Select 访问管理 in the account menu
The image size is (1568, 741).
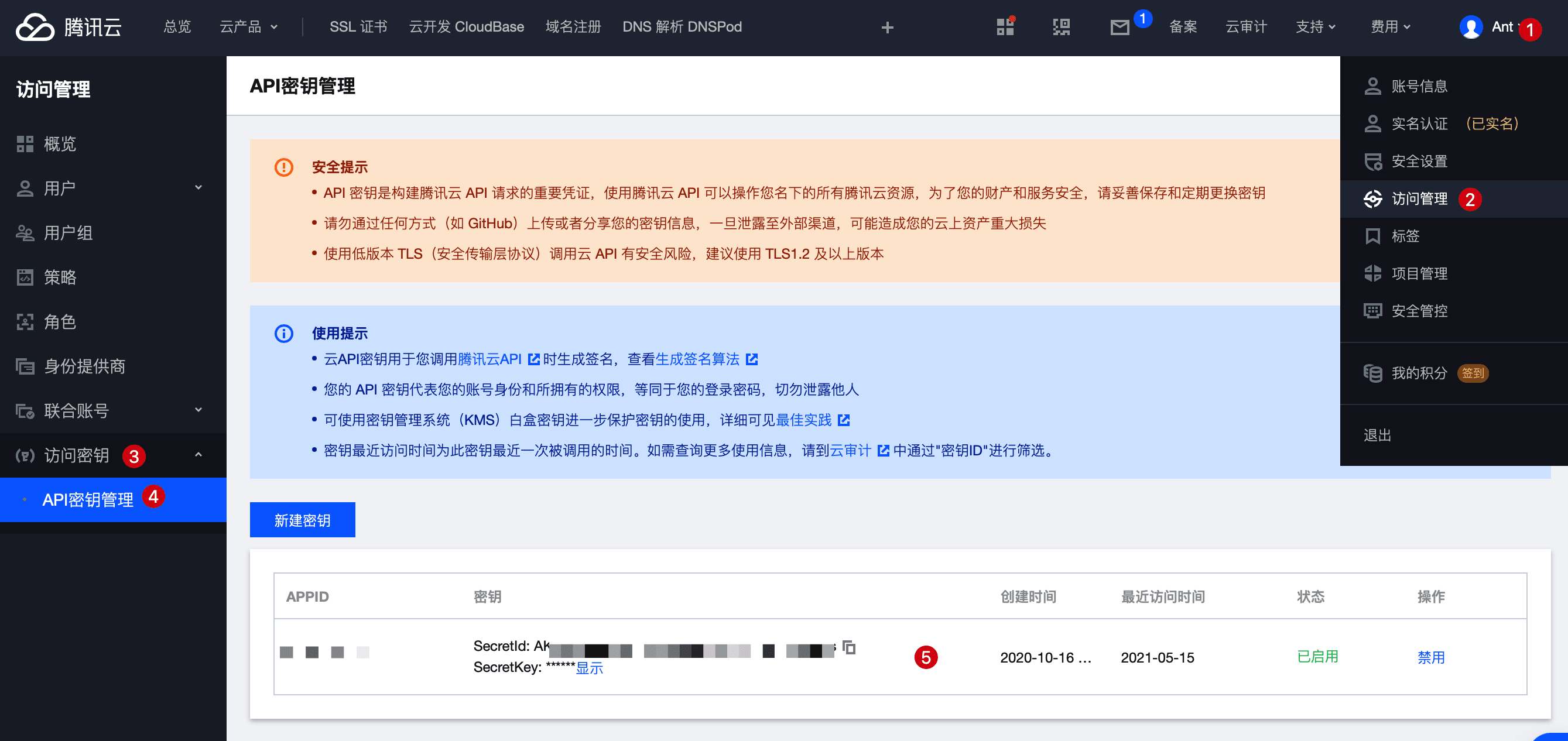1419,199
